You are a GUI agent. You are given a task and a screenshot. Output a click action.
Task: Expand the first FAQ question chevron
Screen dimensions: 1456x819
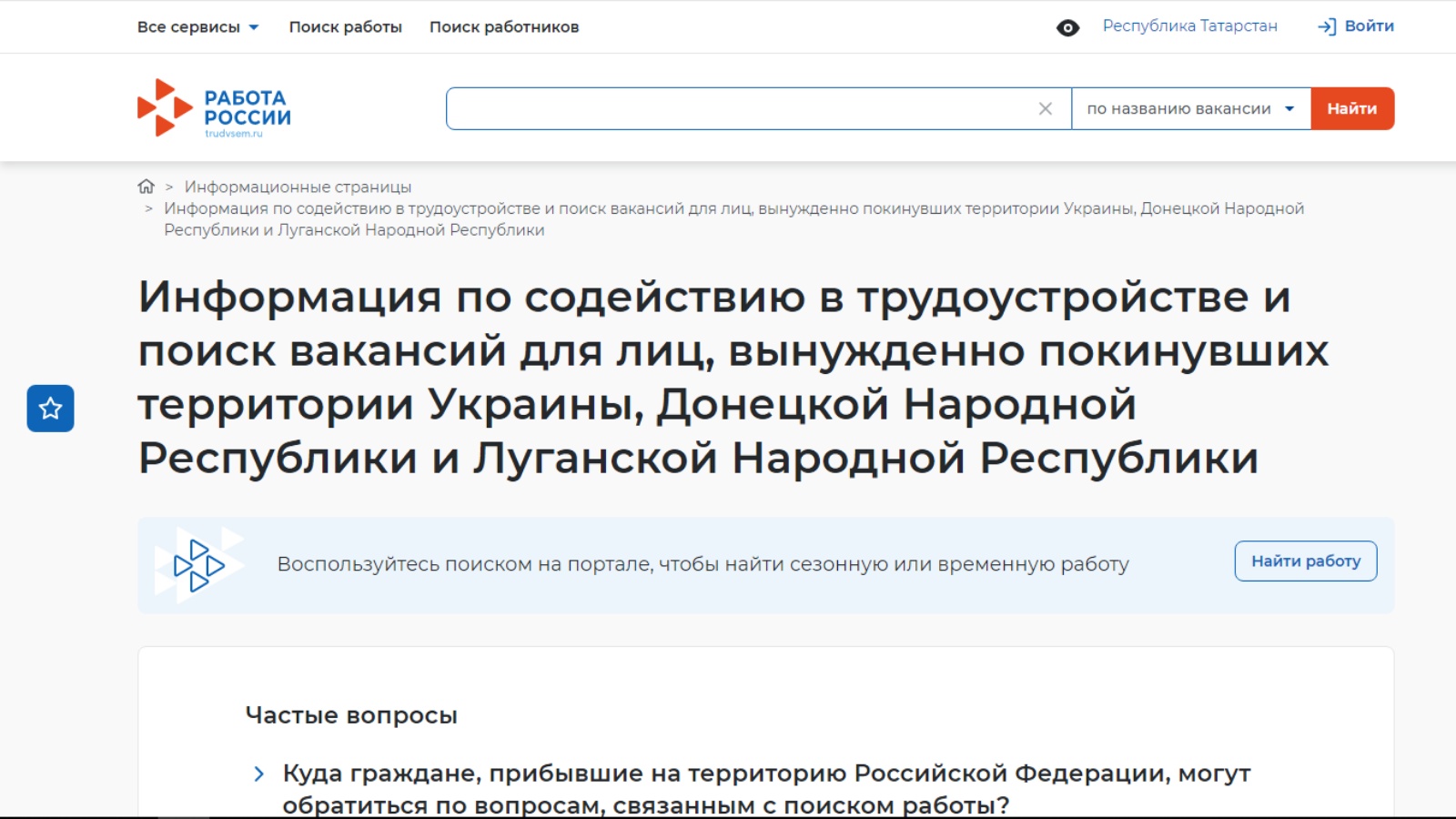259,773
